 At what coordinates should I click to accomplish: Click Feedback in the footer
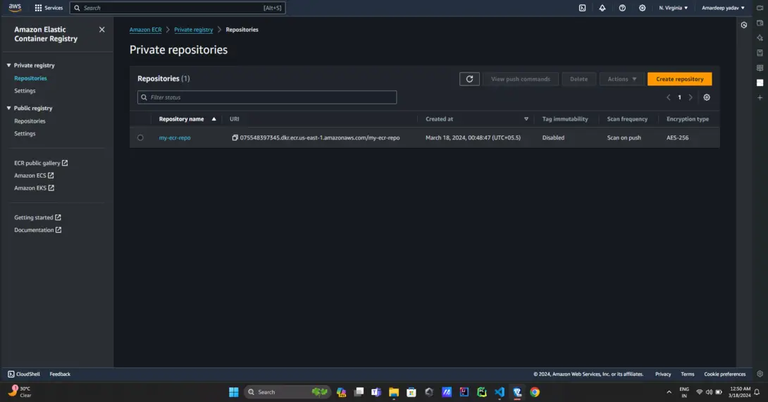coord(60,374)
